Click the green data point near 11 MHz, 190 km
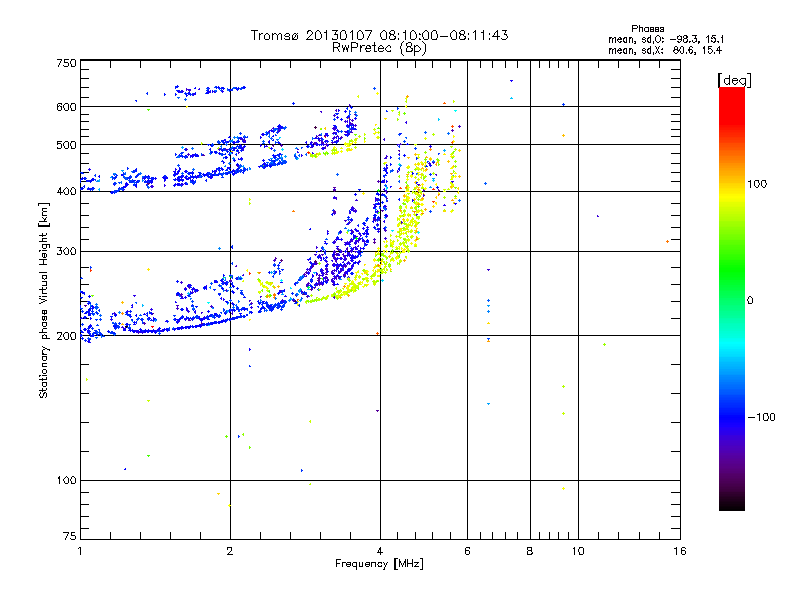The height and width of the screenshot is (600, 800). pos(605,344)
